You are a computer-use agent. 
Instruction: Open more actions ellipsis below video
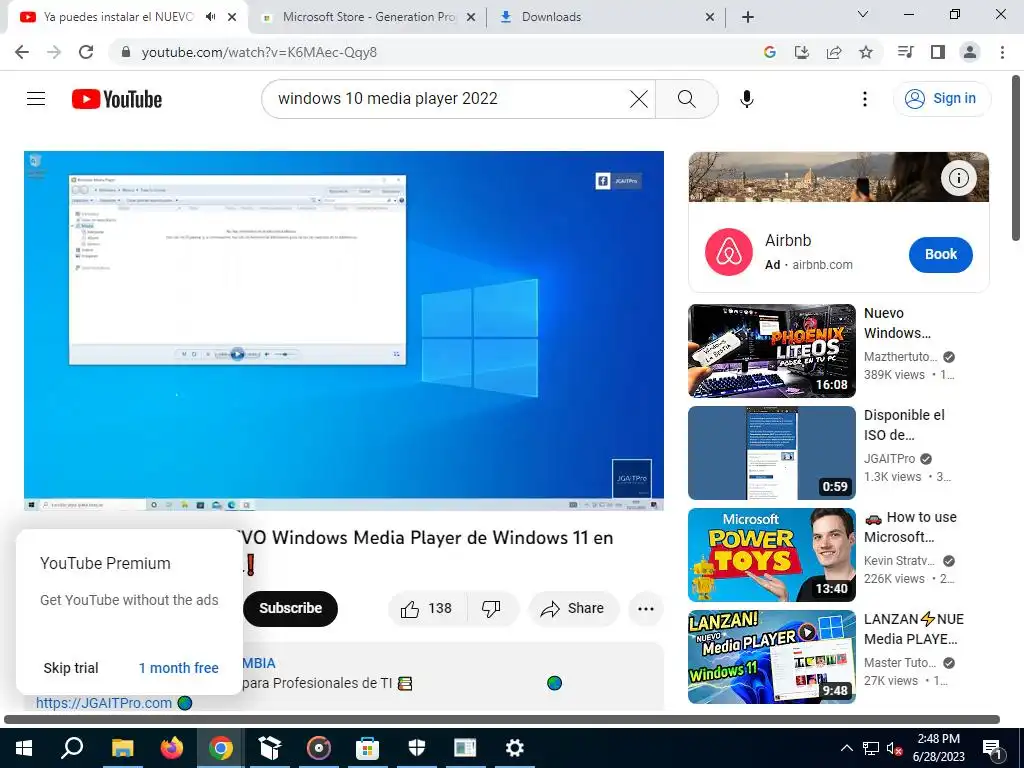[x=646, y=609]
